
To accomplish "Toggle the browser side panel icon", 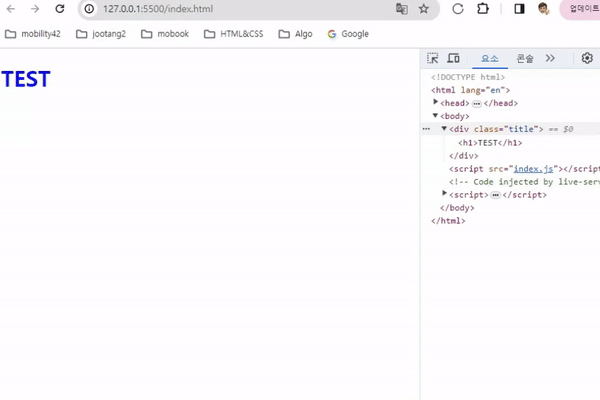I will click(x=519, y=8).
